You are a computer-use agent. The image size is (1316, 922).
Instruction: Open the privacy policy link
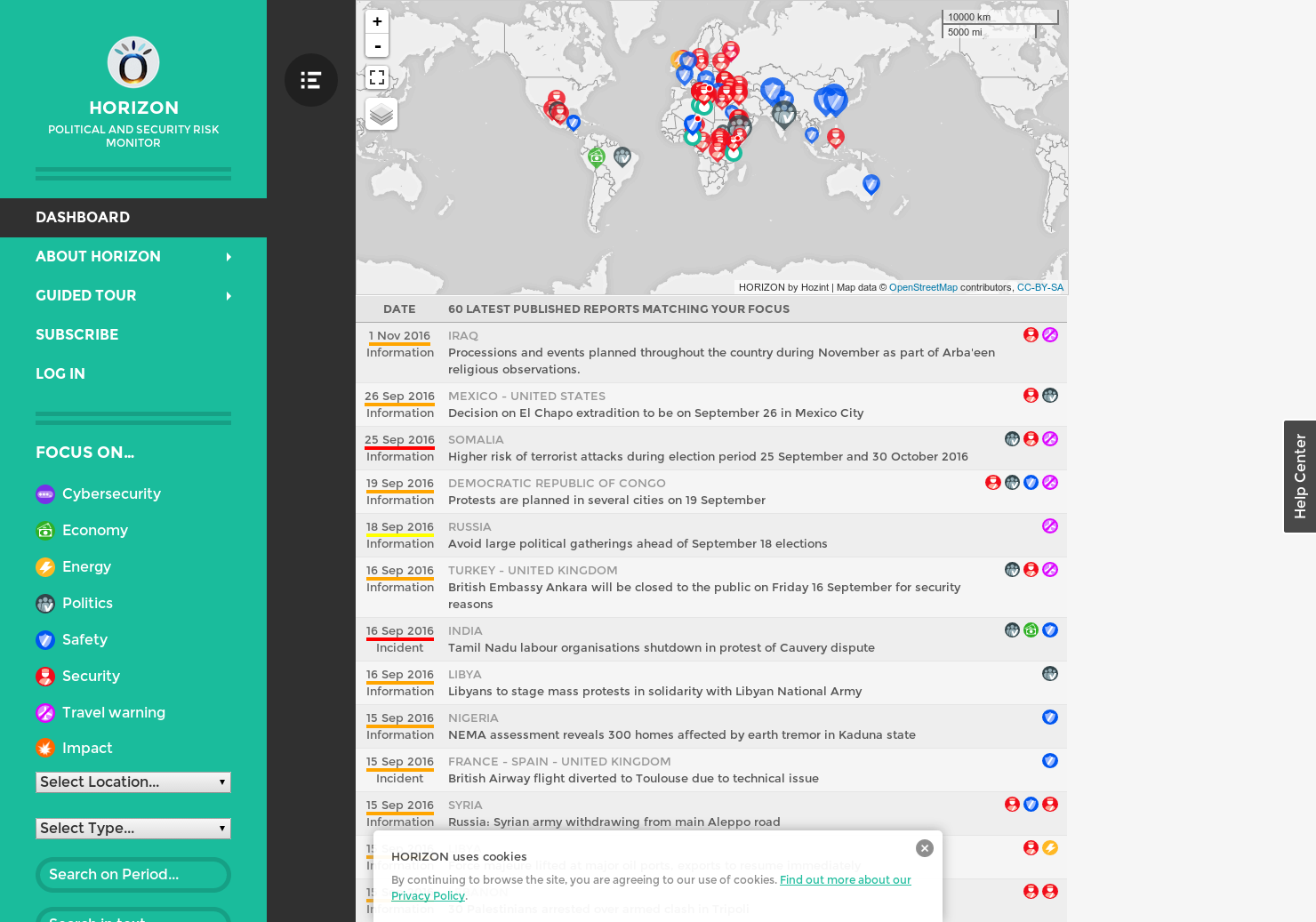tap(651, 887)
